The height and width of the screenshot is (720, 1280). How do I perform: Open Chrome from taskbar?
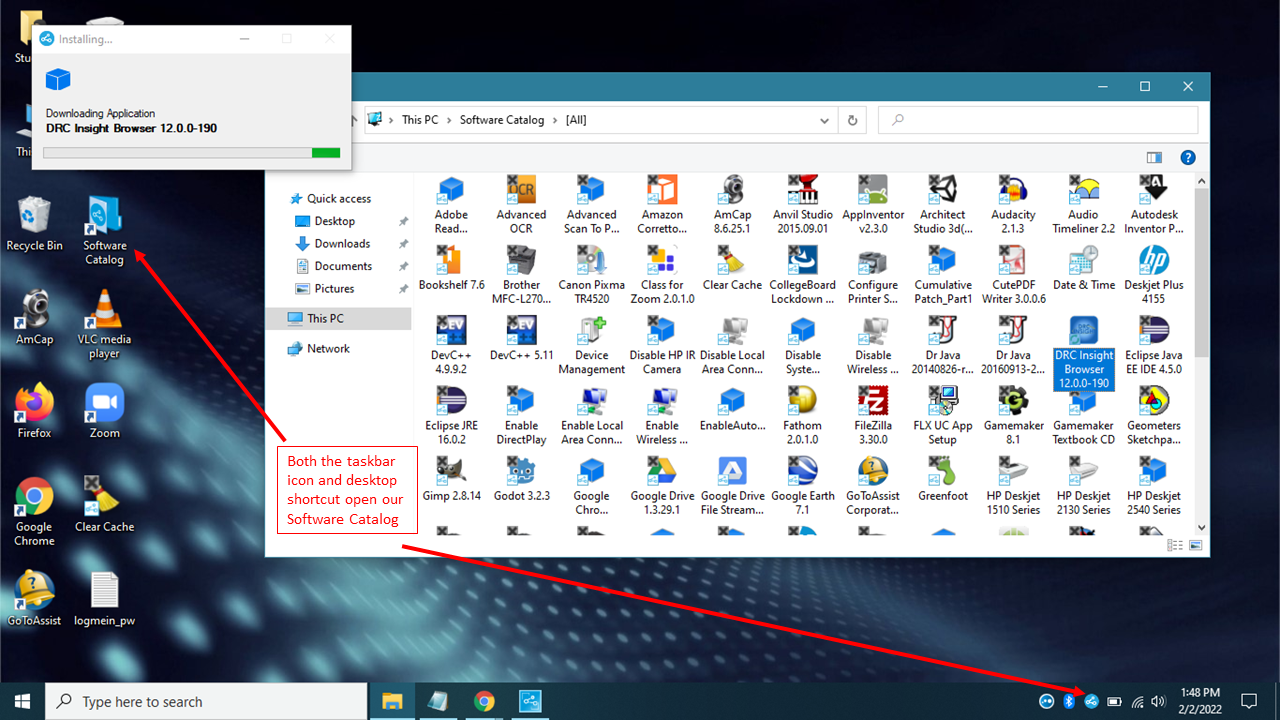click(484, 701)
